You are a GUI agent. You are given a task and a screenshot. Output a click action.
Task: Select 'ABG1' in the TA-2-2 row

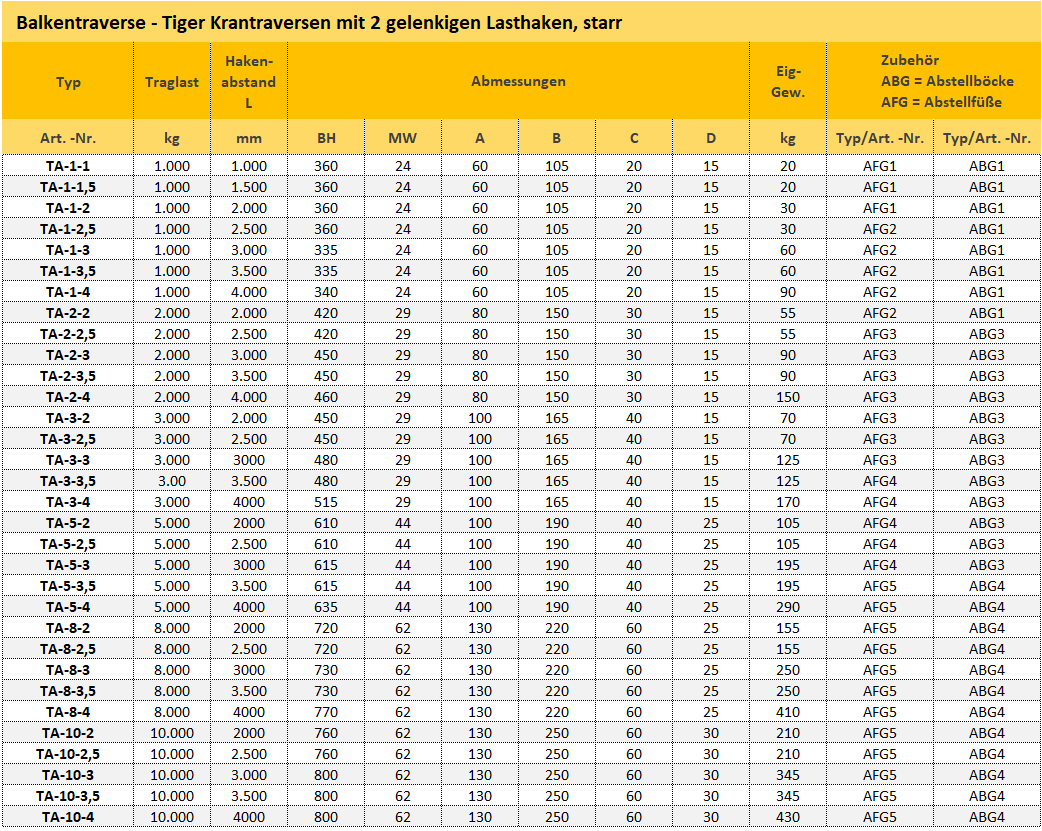tap(987, 313)
